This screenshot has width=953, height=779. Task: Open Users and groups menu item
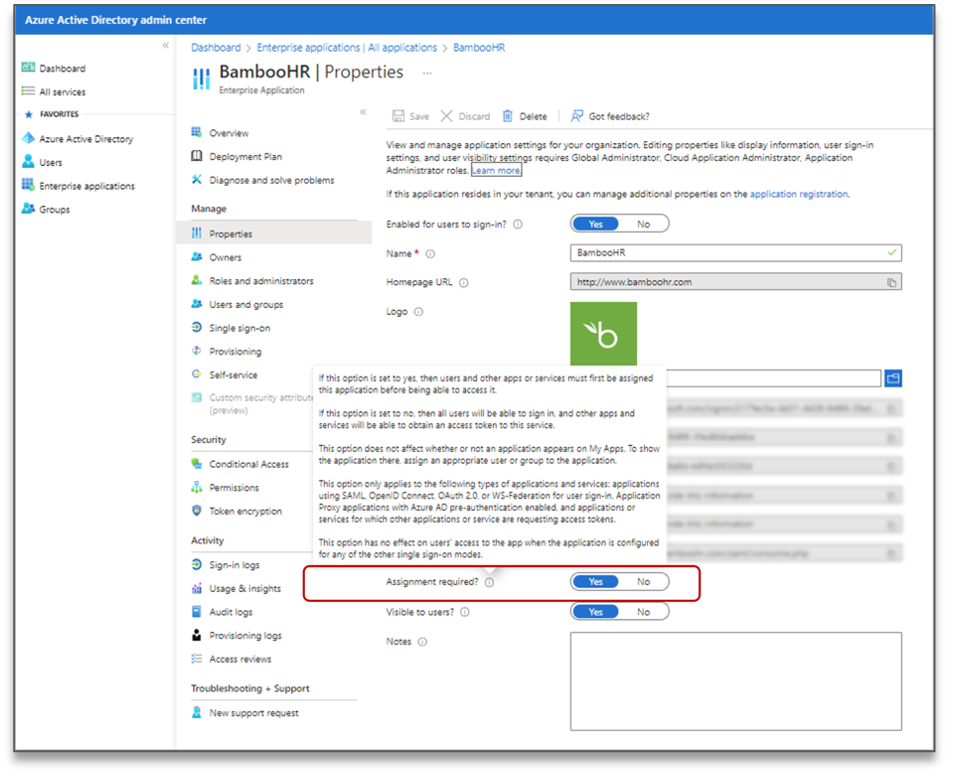pyautogui.click(x=246, y=305)
